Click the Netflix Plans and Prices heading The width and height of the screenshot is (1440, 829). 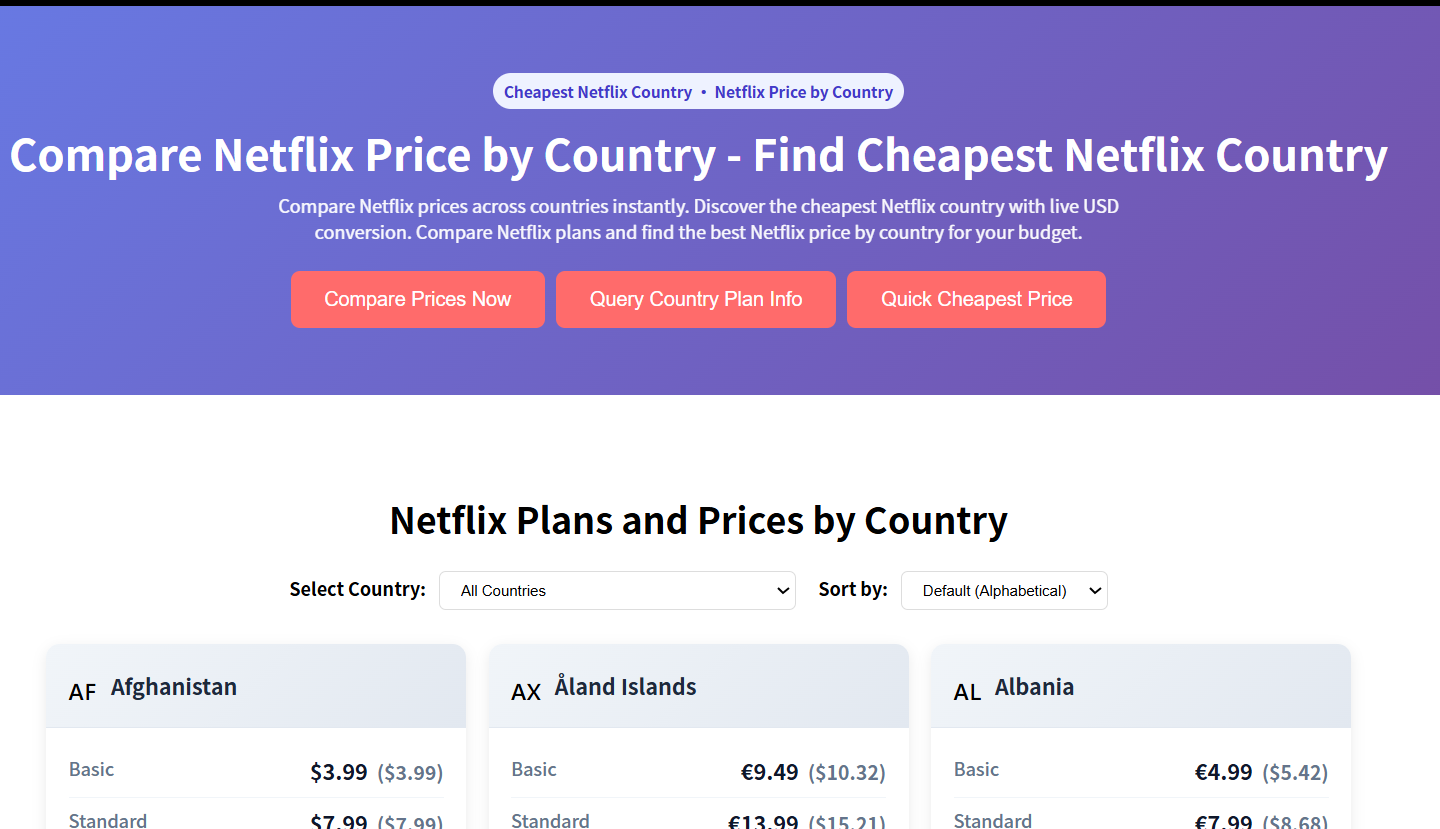click(698, 520)
